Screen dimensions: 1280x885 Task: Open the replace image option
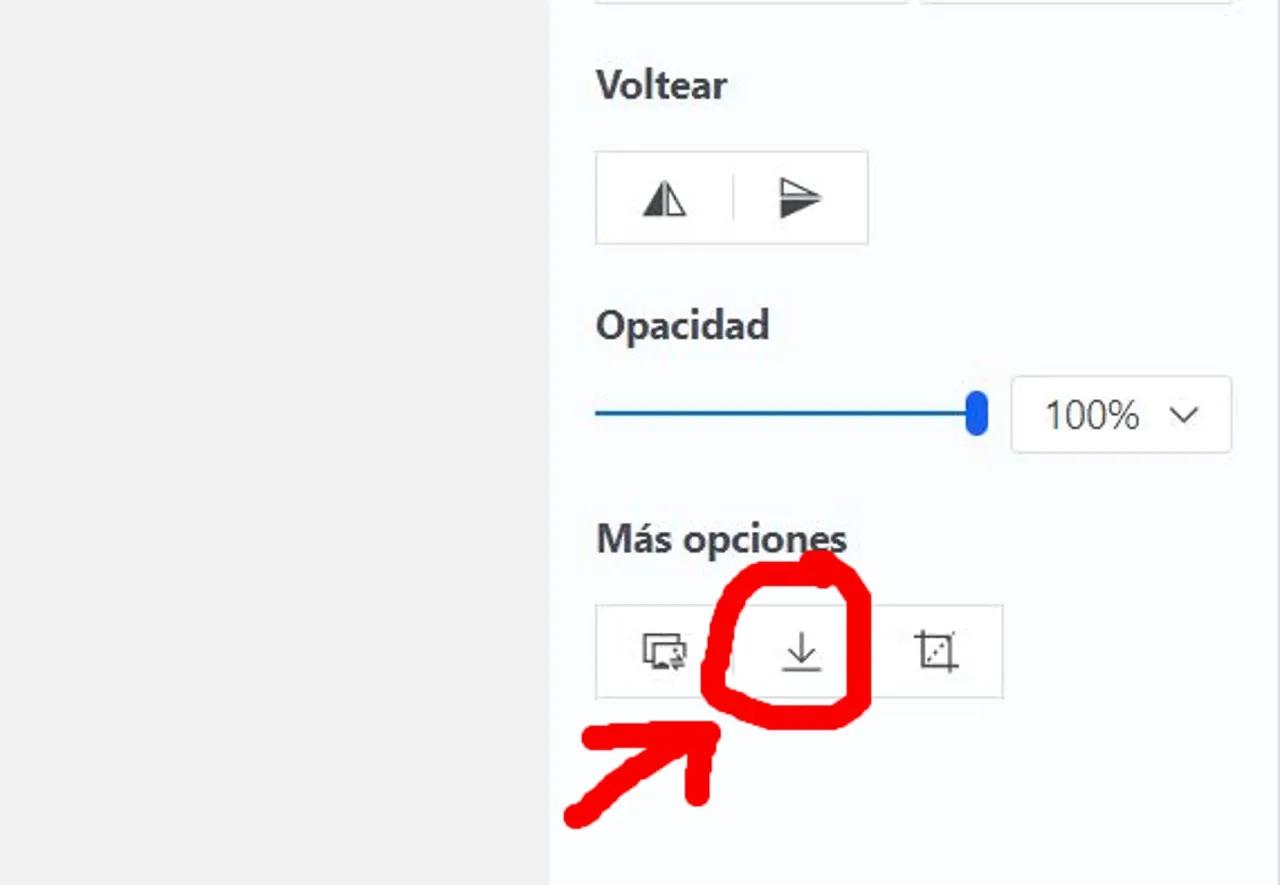coord(664,652)
